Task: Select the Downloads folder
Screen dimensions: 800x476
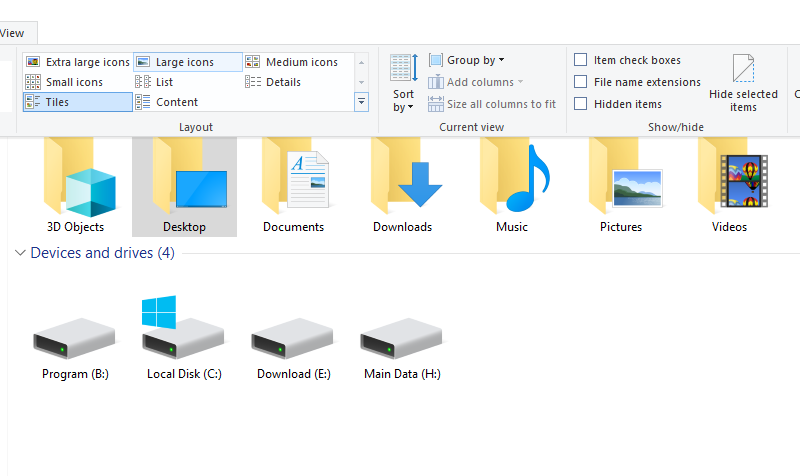Action: tap(403, 186)
